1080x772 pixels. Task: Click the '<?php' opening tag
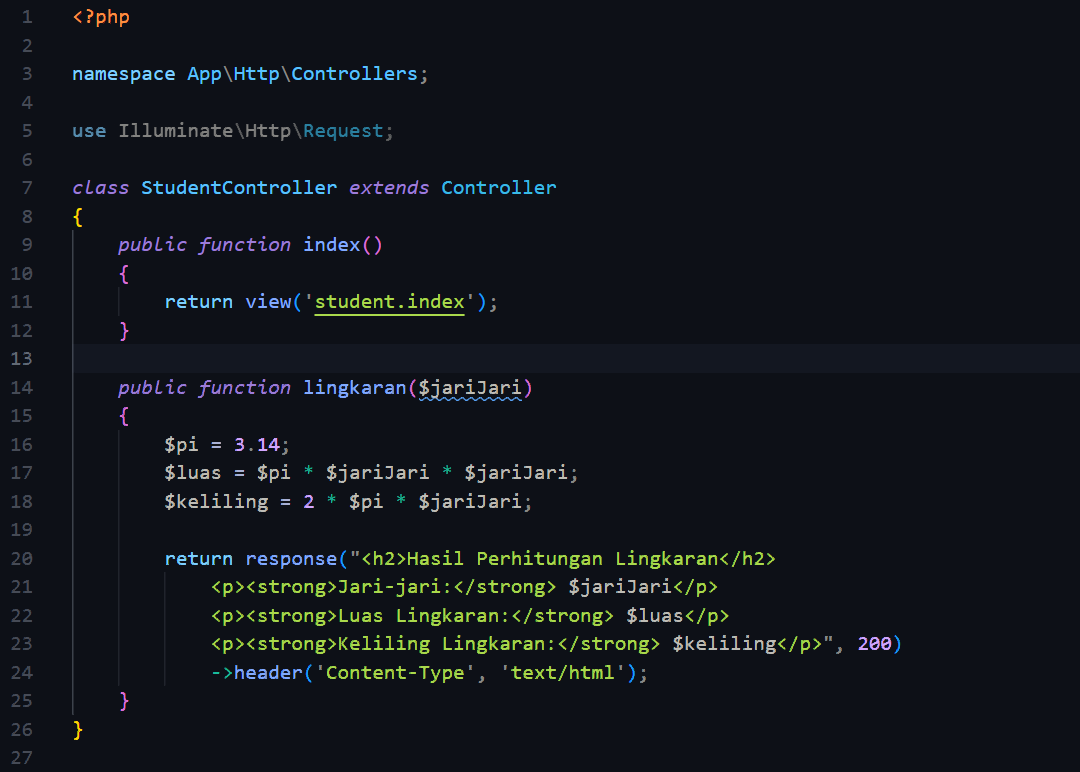click(x=101, y=17)
